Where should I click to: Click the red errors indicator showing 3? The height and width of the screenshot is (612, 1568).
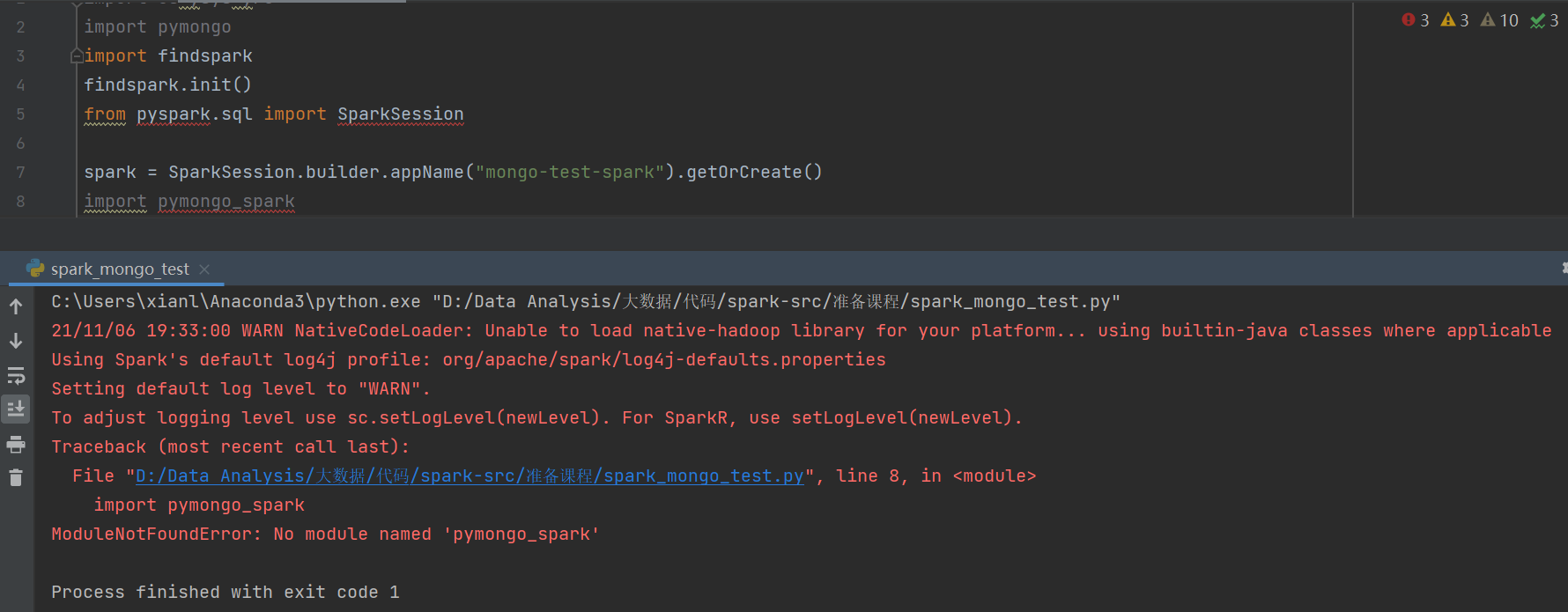coord(1415,20)
